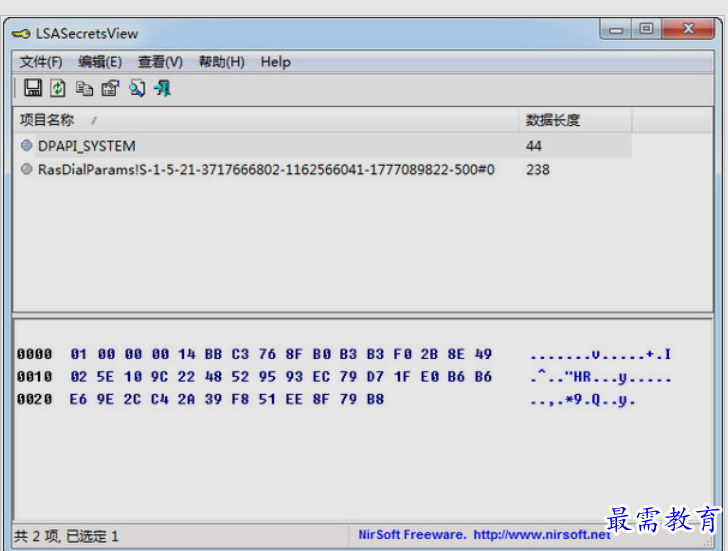This screenshot has width=728, height=551.
Task: Open the Properties toolbar icon
Action: click(x=110, y=88)
